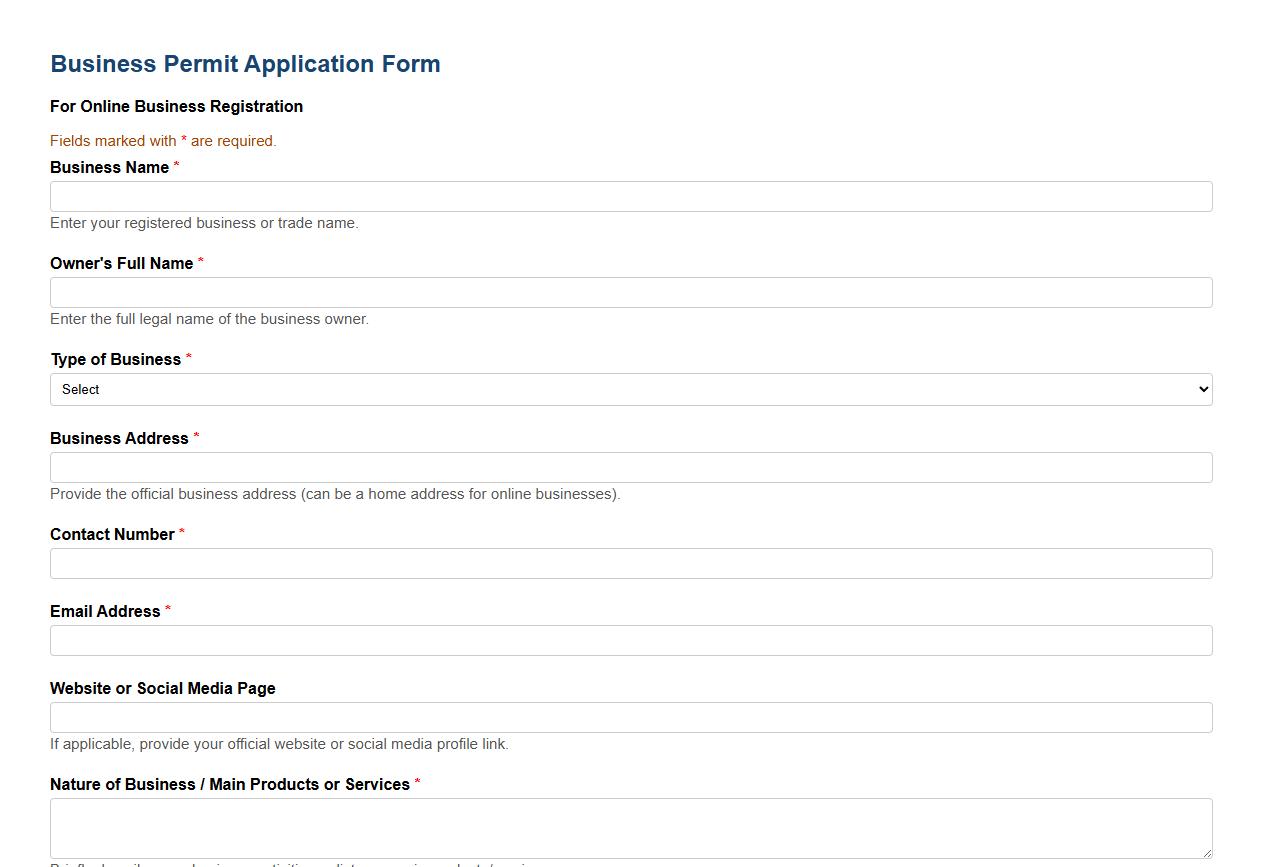
Task: Open the Type of Business dropdown
Action: pyautogui.click(x=630, y=389)
